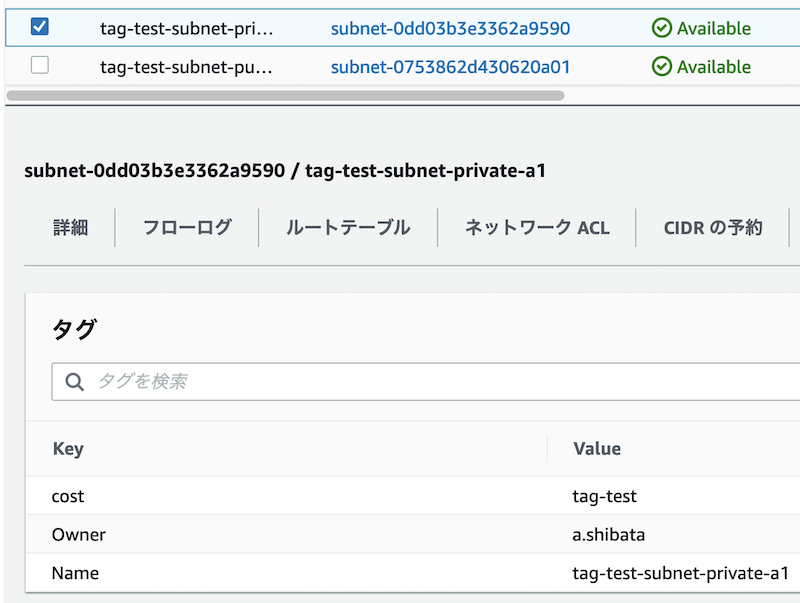Click Available status icon for subnet-0753862d430620a01
Image resolution: width=800 pixels, height=603 pixels.
[x=662, y=66]
